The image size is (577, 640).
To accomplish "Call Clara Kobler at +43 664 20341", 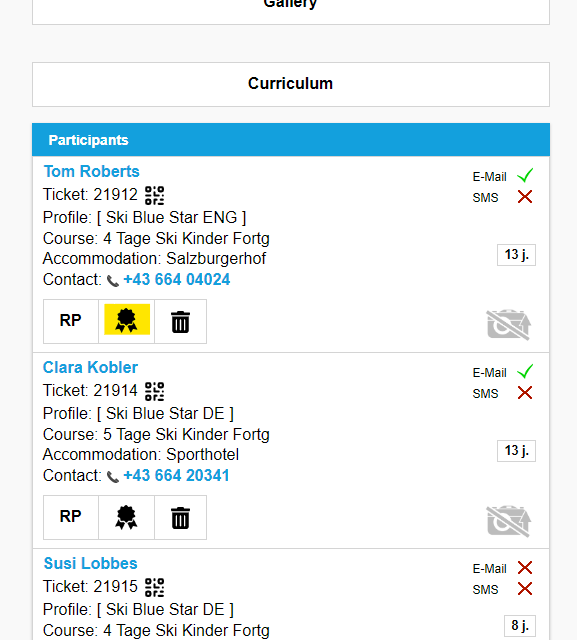I will coord(176,476).
